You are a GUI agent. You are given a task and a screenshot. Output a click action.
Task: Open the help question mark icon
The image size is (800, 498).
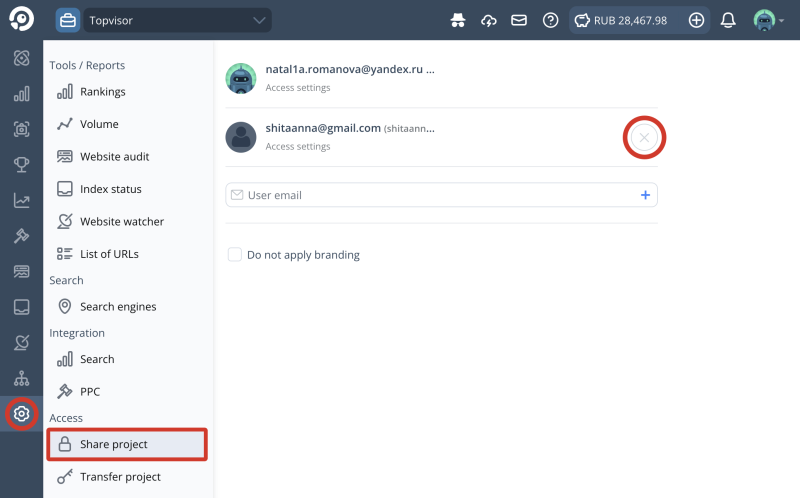pos(551,20)
